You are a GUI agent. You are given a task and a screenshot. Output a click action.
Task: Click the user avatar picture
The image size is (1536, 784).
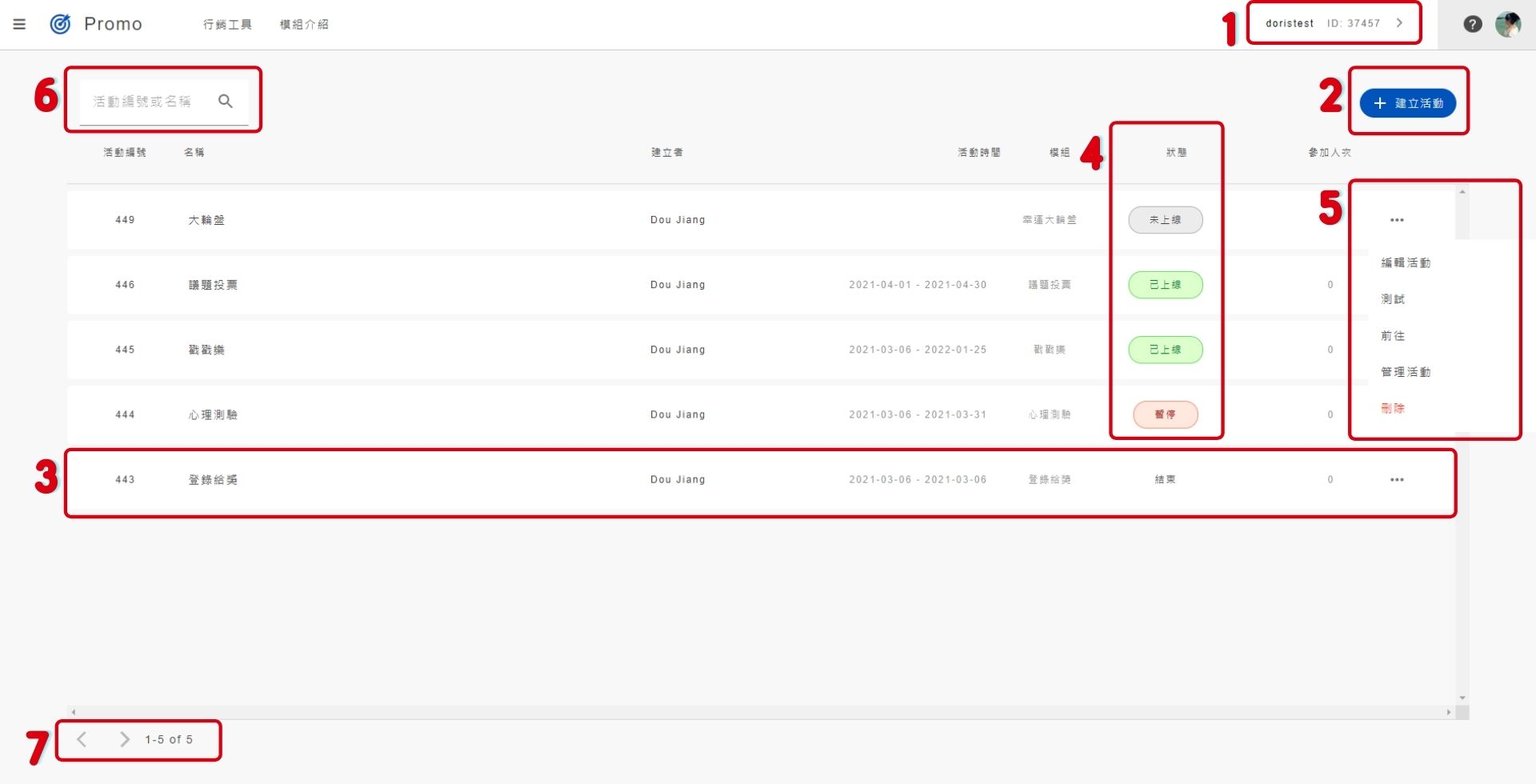1508,24
